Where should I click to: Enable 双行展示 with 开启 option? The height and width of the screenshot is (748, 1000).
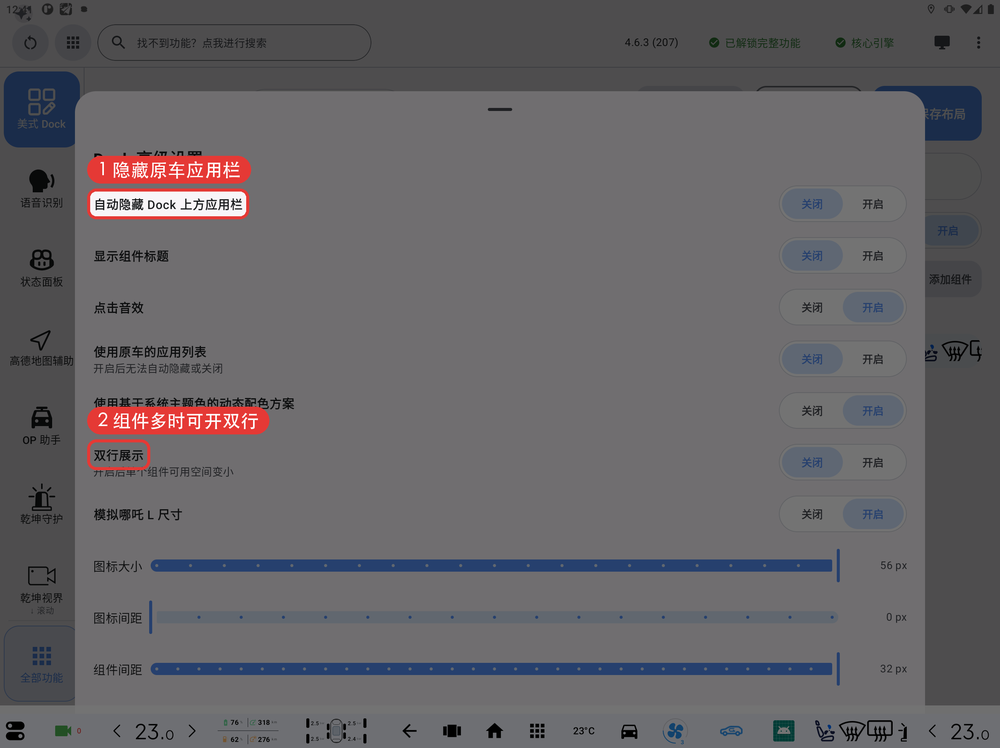click(872, 462)
